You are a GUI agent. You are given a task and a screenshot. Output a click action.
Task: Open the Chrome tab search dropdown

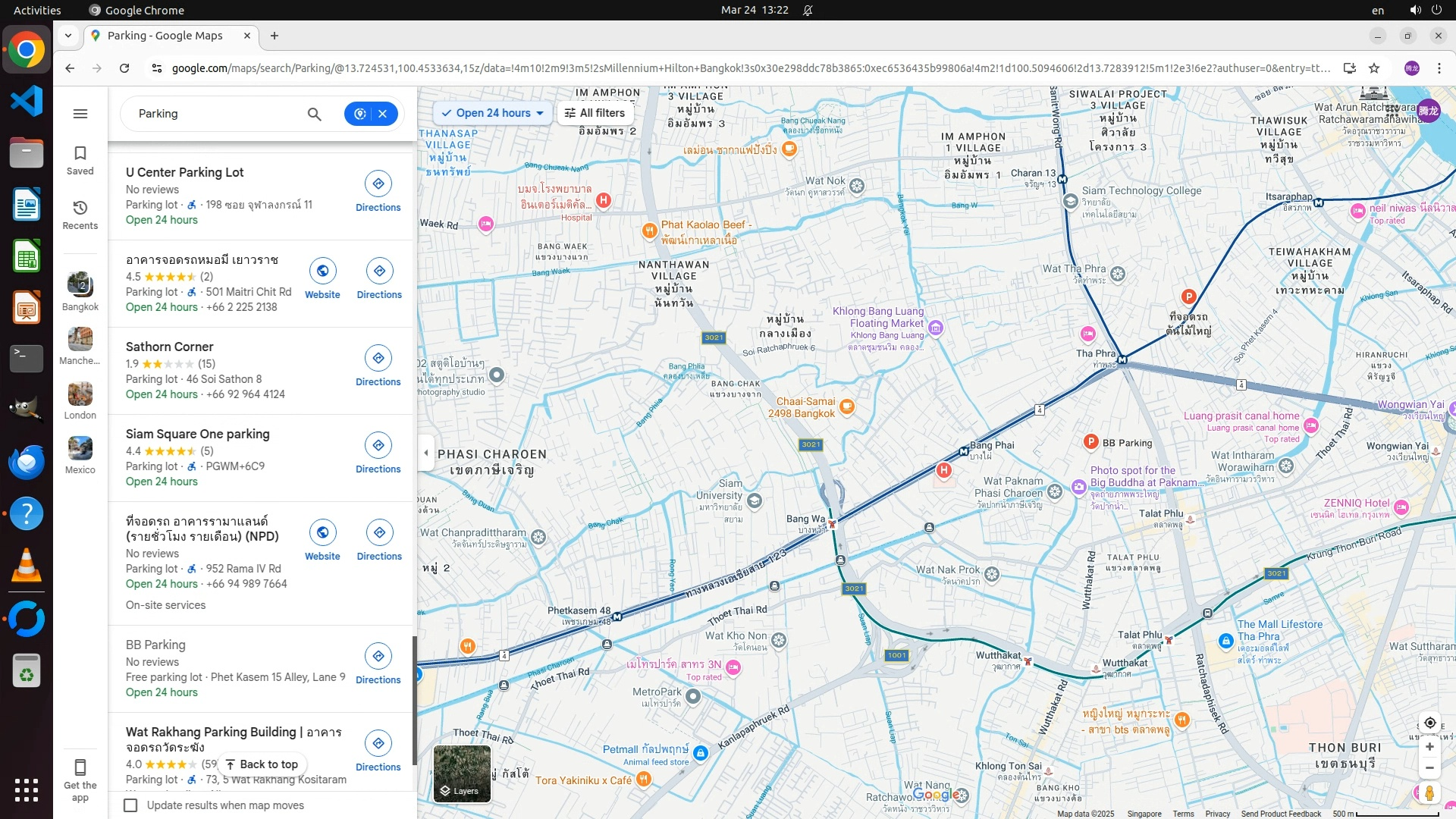(68, 36)
